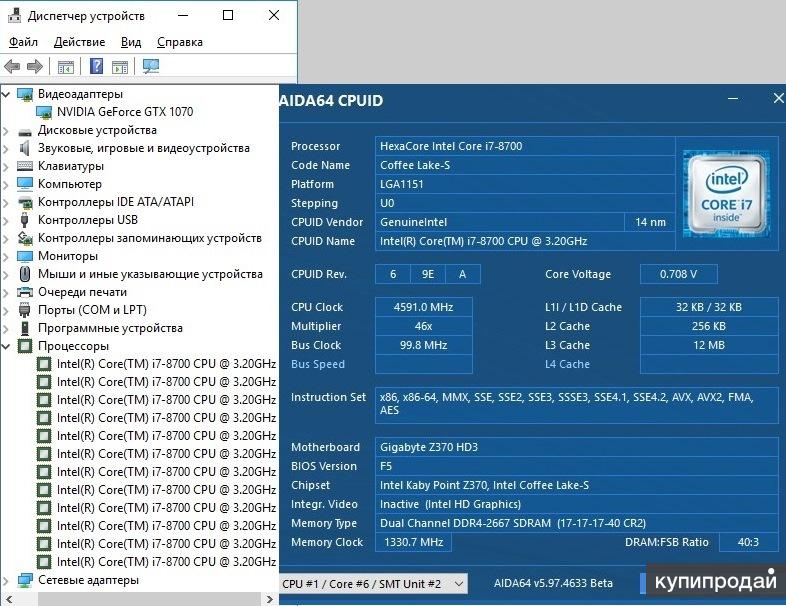Minimize the AIDA64 CPUID window

click(x=732, y=99)
